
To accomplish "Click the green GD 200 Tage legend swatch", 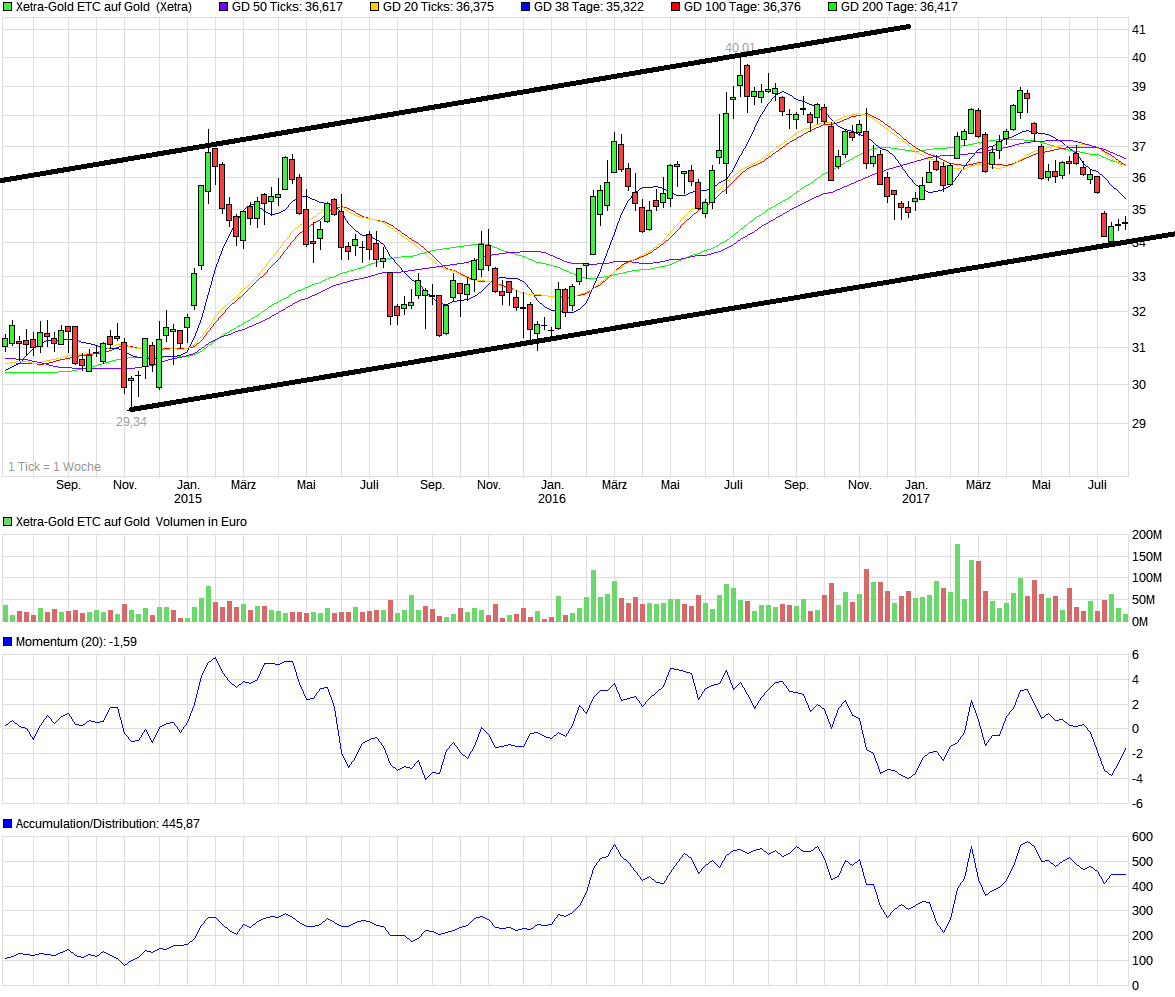I will tap(833, 7).
